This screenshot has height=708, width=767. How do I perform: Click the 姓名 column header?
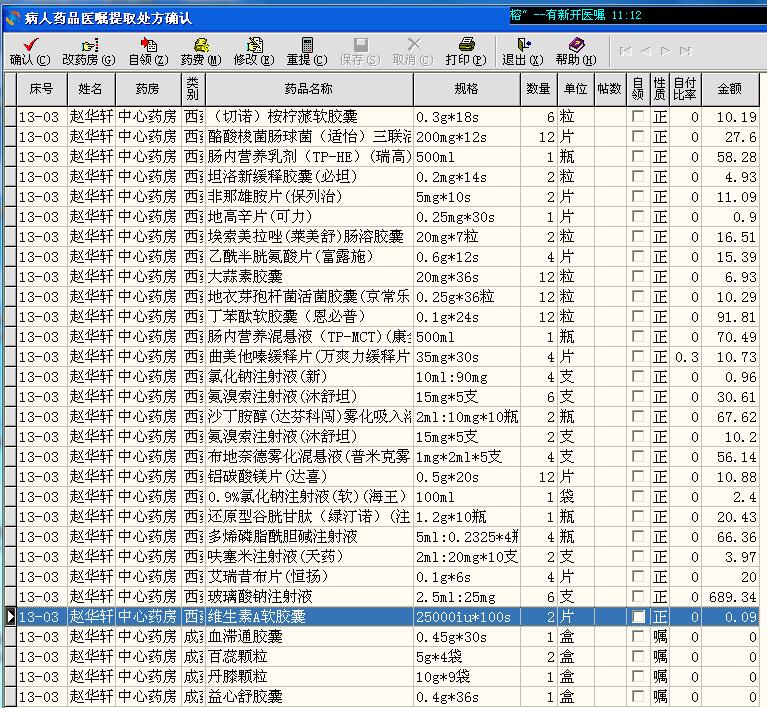91,89
